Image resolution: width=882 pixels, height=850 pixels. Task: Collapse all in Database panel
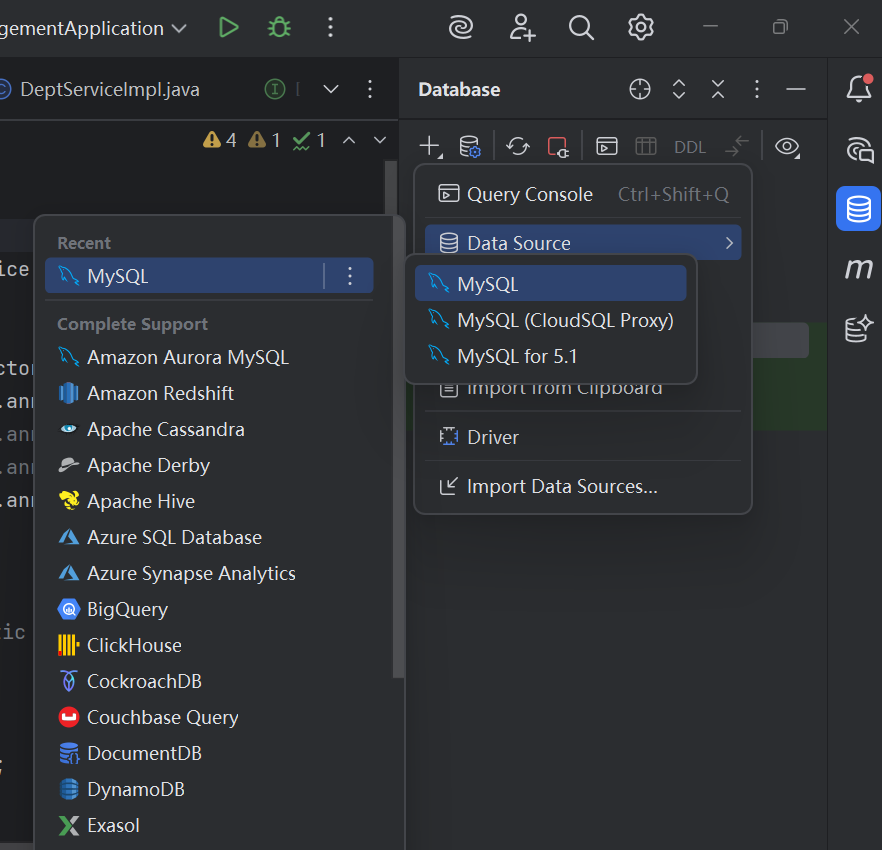tap(718, 89)
